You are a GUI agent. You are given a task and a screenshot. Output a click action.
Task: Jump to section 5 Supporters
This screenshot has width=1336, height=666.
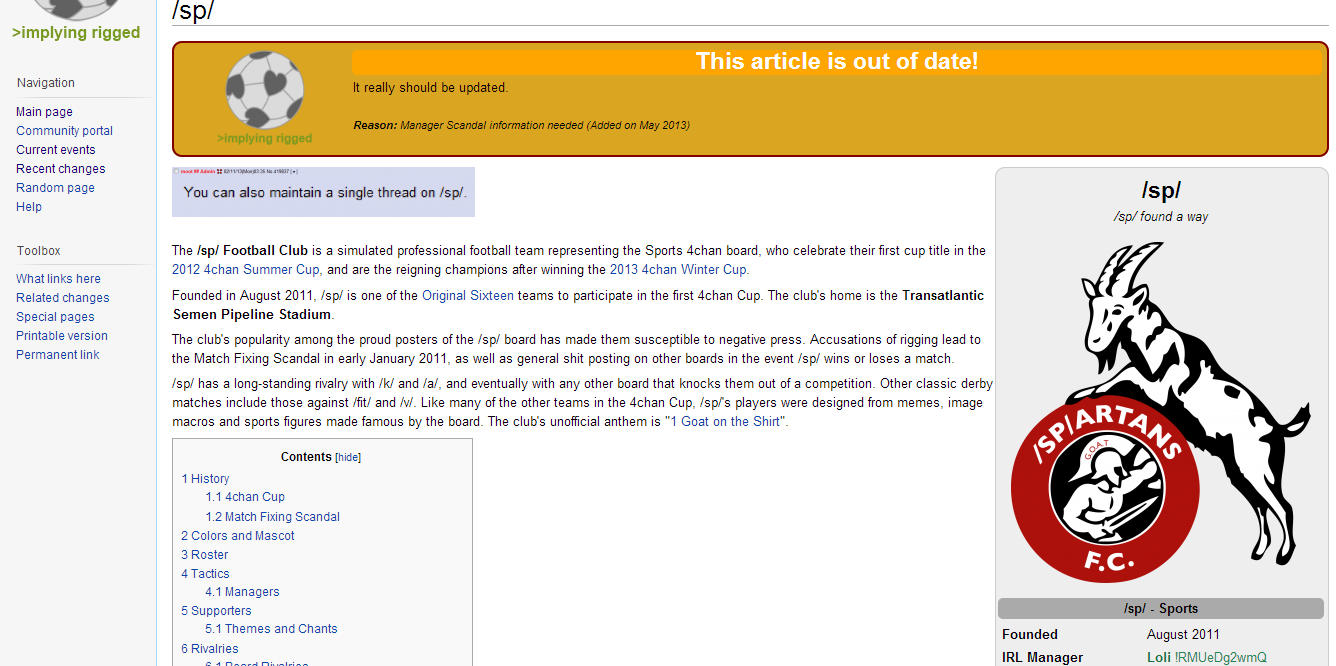pos(216,611)
